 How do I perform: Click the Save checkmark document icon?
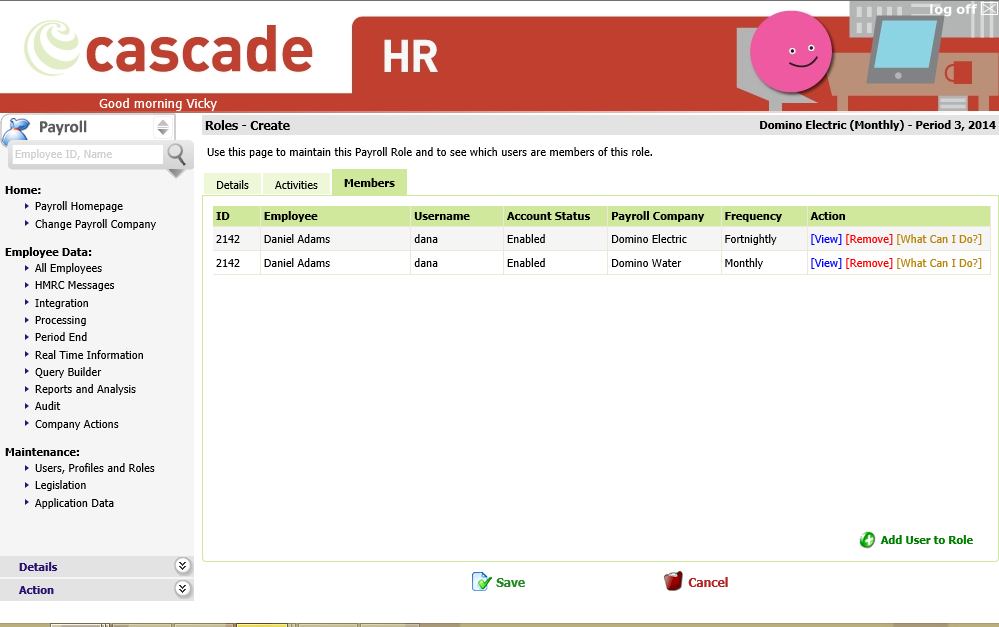[481, 582]
